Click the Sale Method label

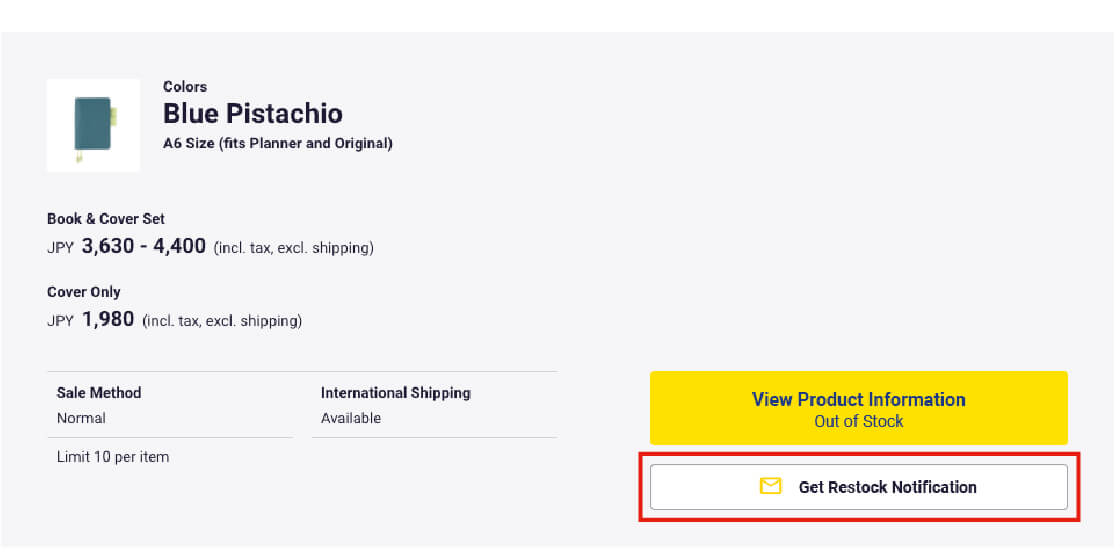point(99,393)
